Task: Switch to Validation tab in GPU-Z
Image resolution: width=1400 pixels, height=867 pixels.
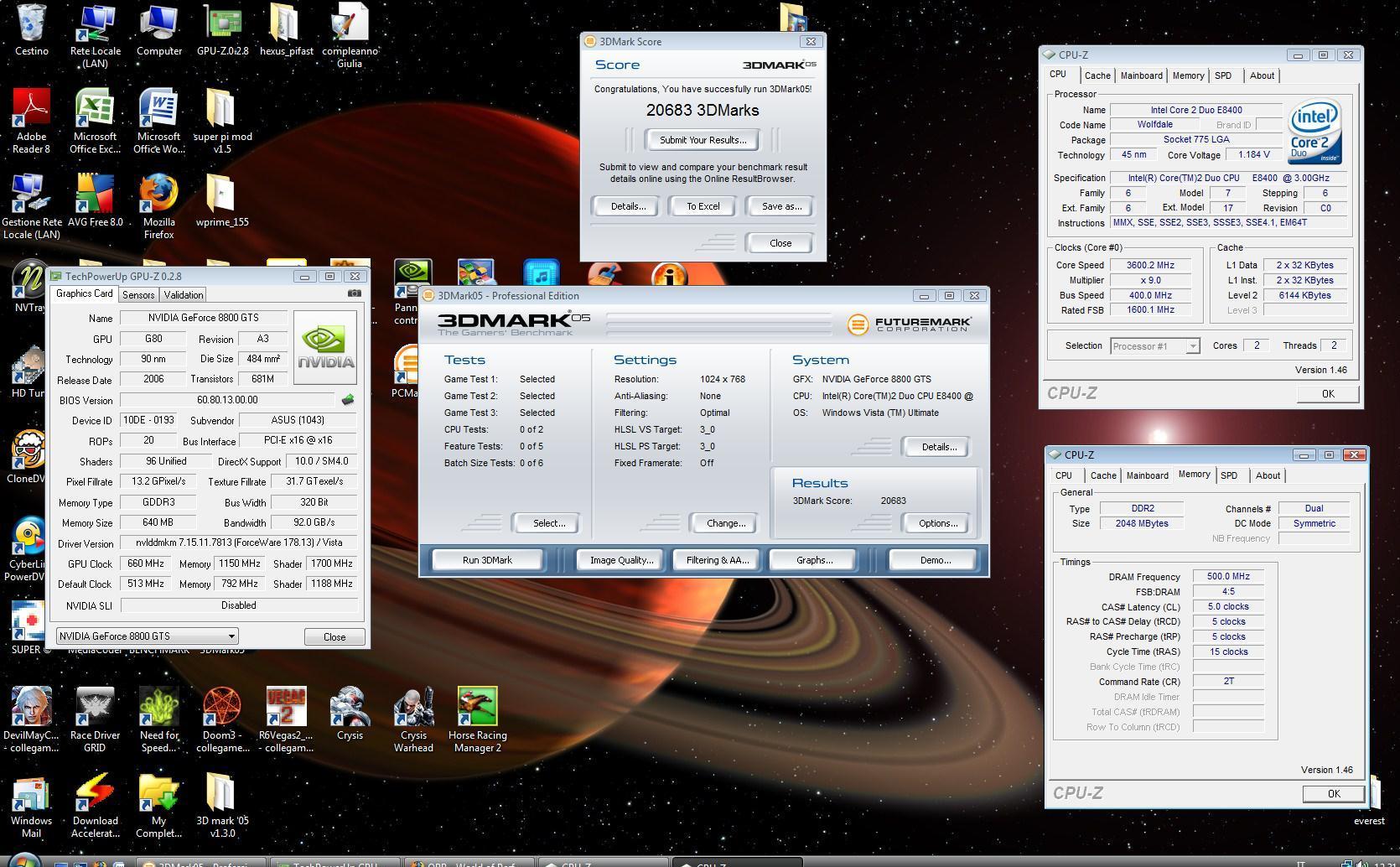Action: click(184, 295)
